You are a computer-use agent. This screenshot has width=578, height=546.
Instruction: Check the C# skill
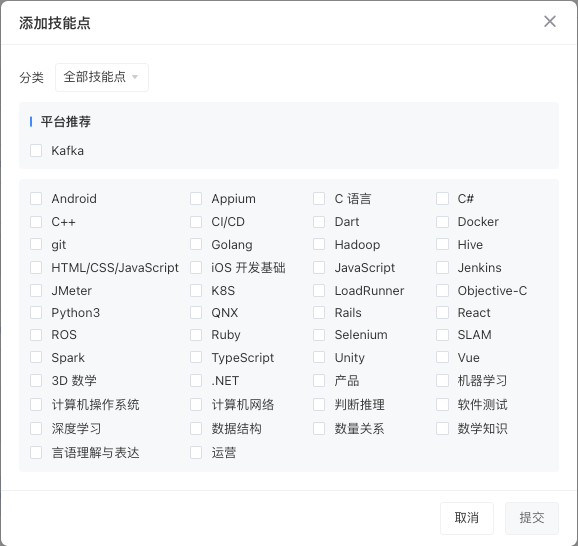[442, 198]
